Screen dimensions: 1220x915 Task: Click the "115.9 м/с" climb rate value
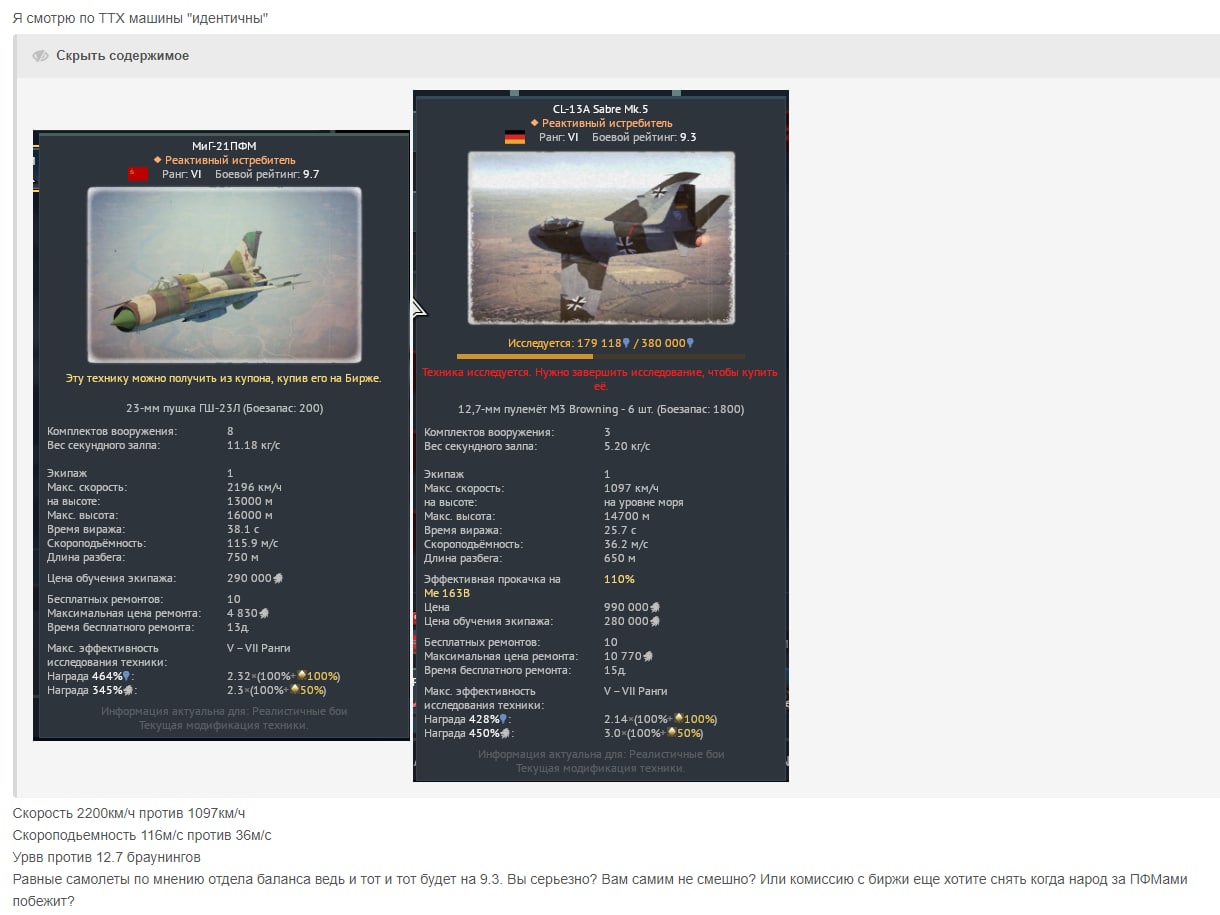click(250, 543)
